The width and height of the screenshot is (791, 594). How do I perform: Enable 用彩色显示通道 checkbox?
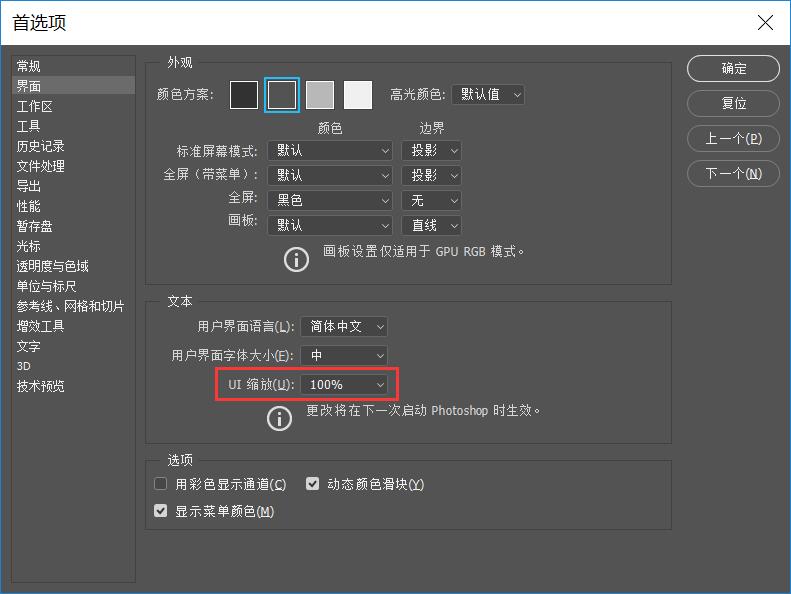pos(160,484)
